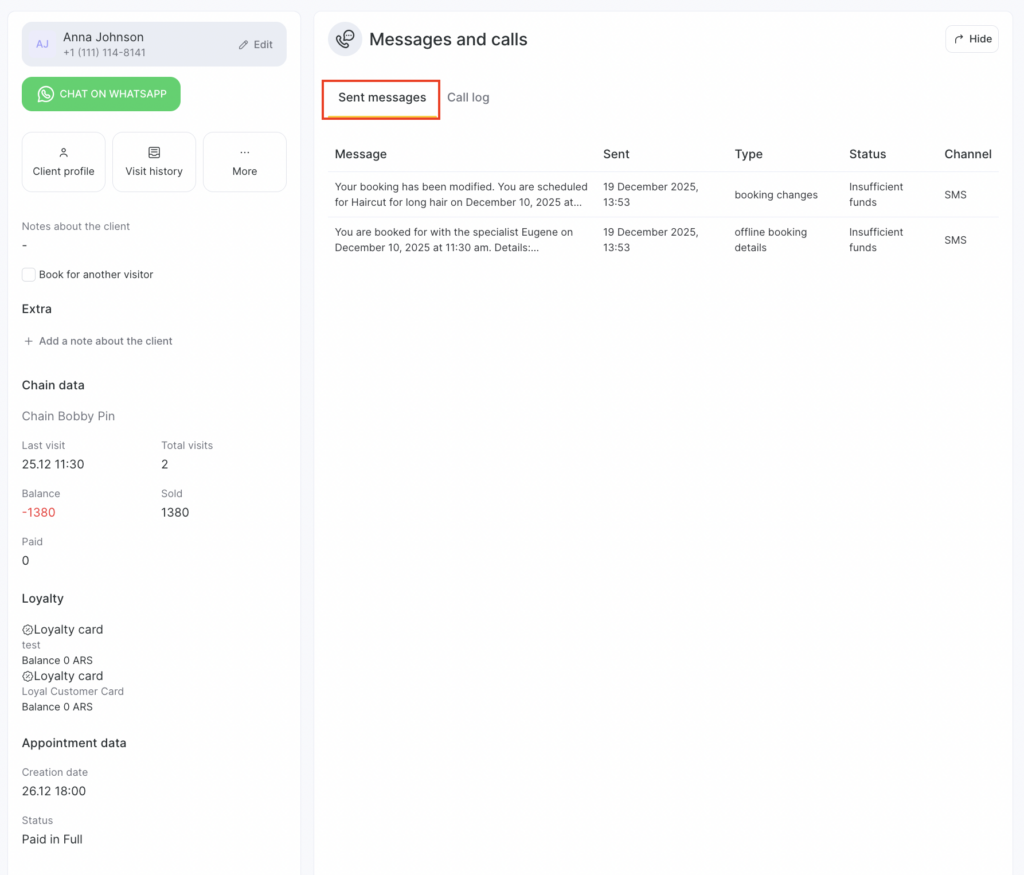Screen dimensions: 1024x875
Task: Select the Sent messages tab
Action: coord(381,97)
